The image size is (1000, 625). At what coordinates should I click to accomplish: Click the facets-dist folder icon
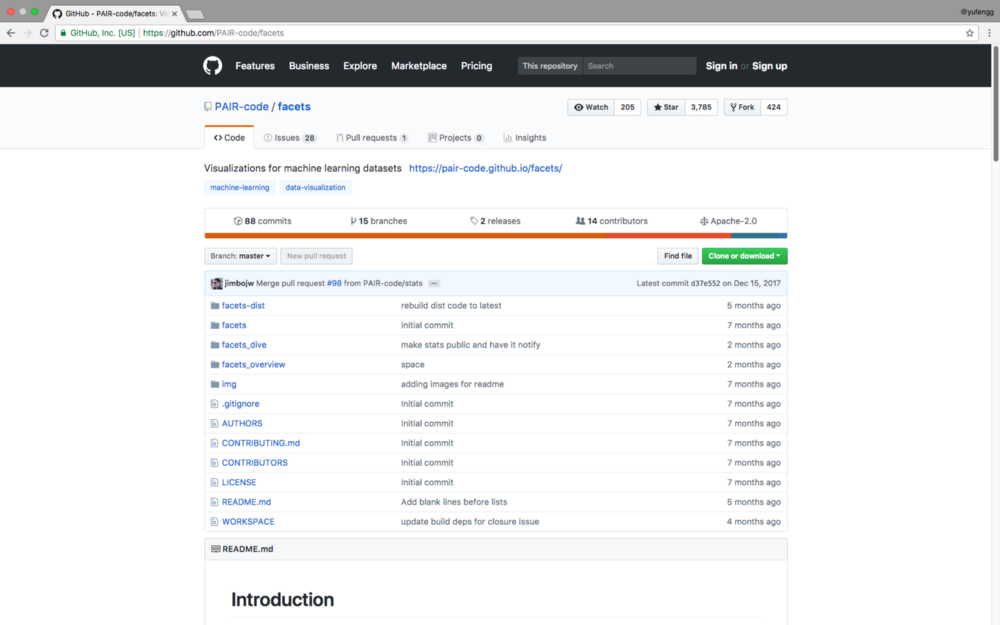click(214, 306)
